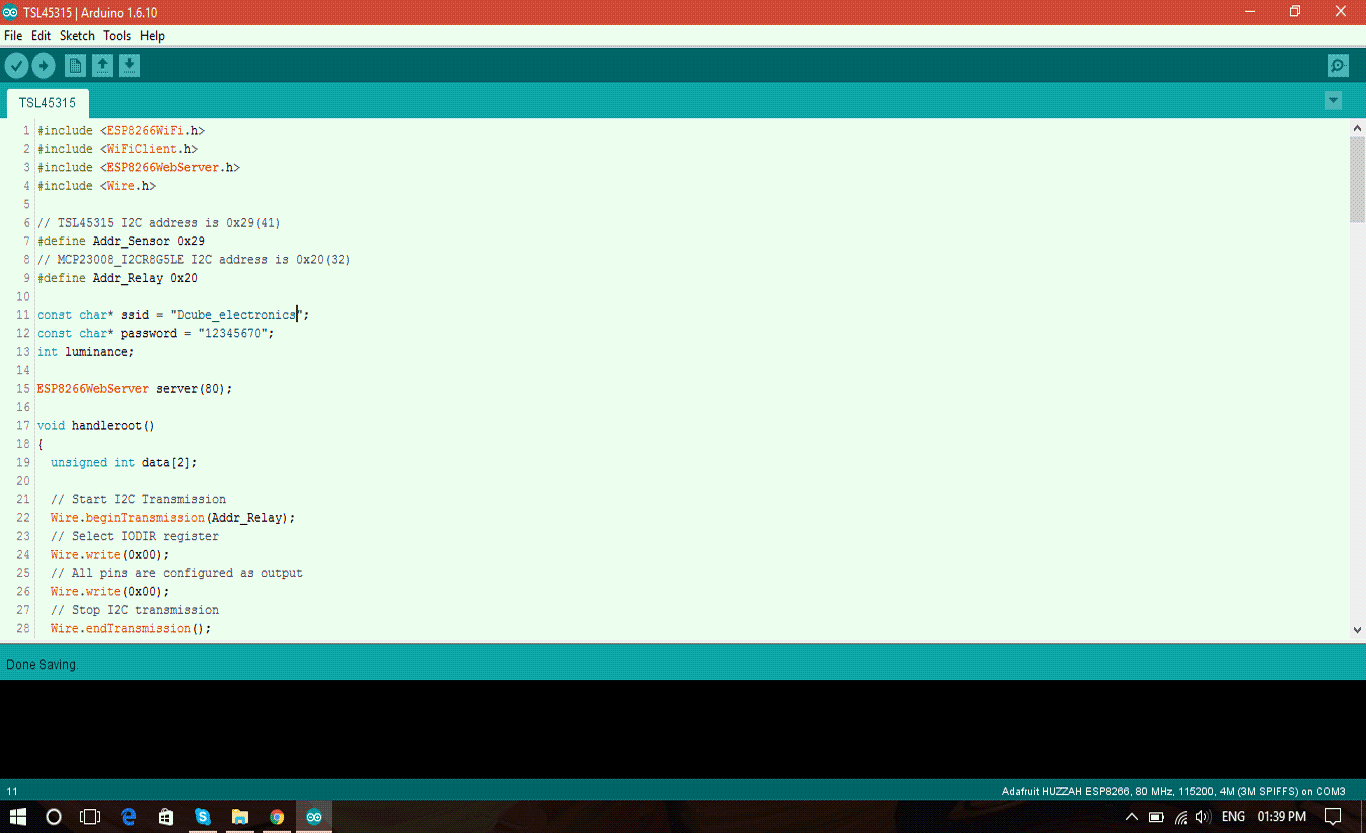This screenshot has height=833, width=1366.
Task: Click the MCP23008 I2C address comment
Action: pos(194,260)
